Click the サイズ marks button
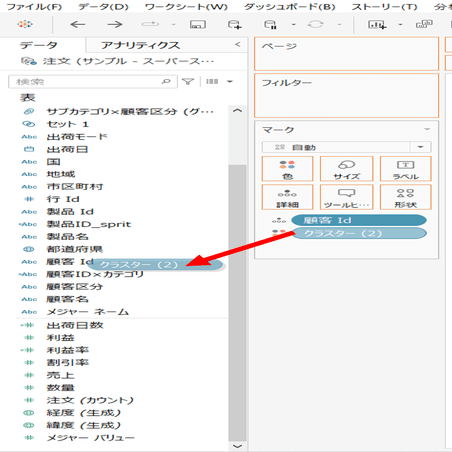The width and height of the screenshot is (452, 452). (x=347, y=169)
